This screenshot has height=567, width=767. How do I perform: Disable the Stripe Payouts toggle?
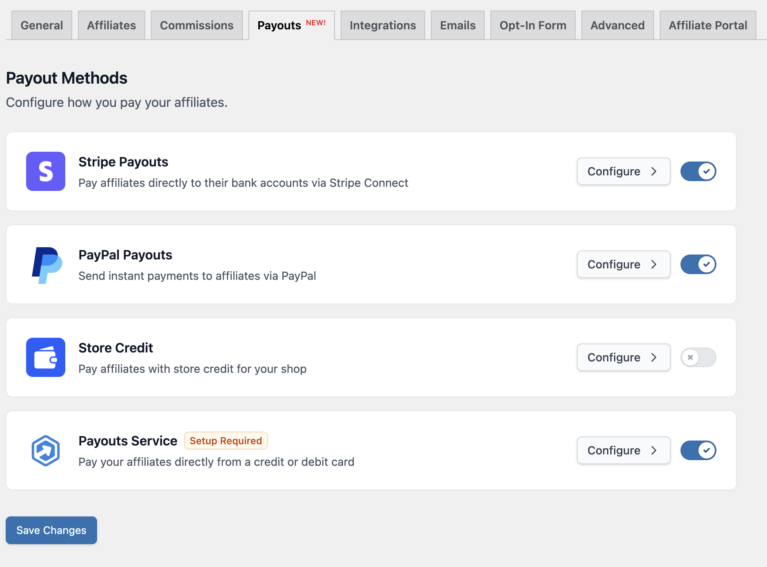(x=698, y=171)
